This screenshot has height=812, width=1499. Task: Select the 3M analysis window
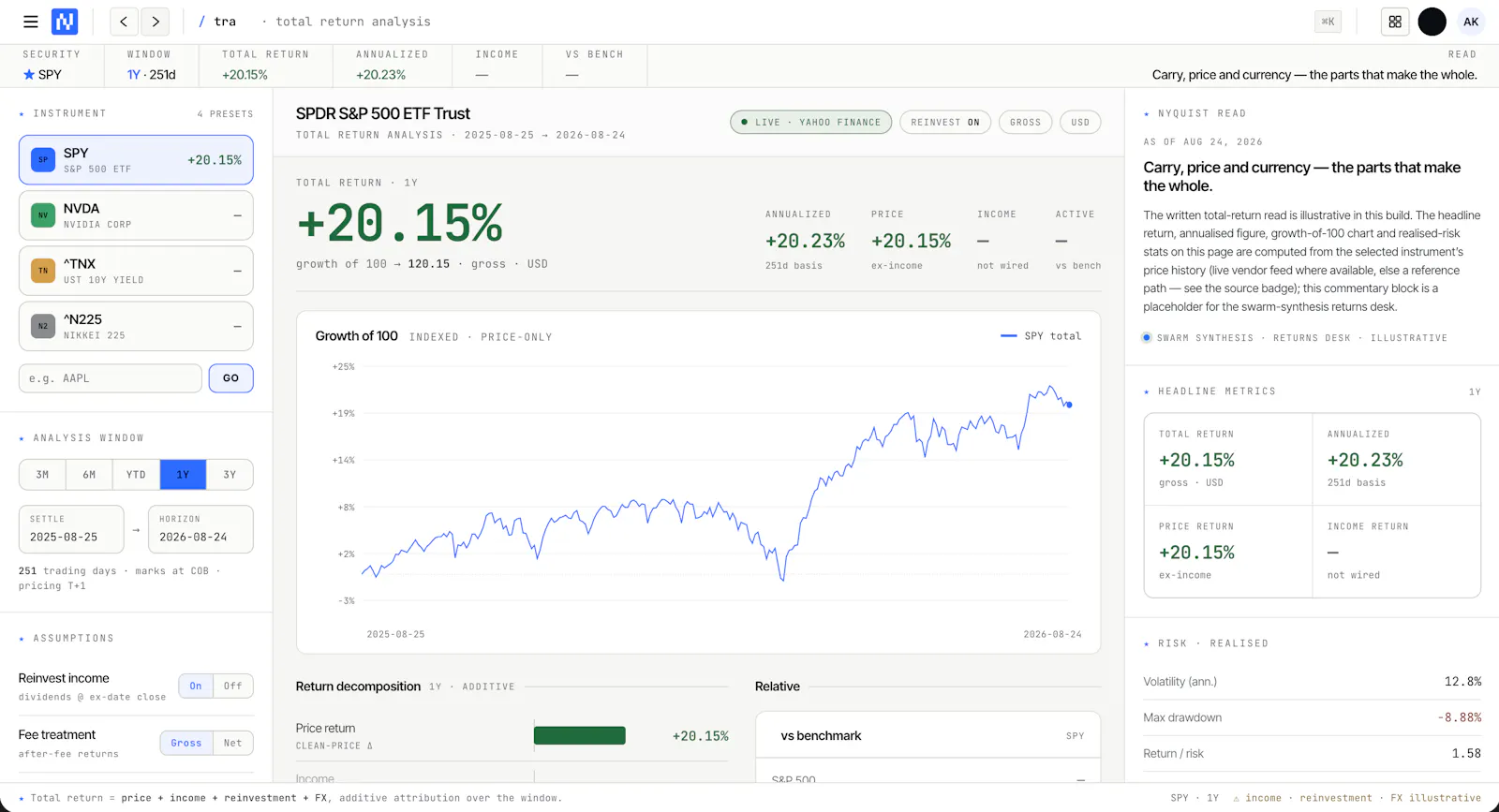[x=42, y=475]
